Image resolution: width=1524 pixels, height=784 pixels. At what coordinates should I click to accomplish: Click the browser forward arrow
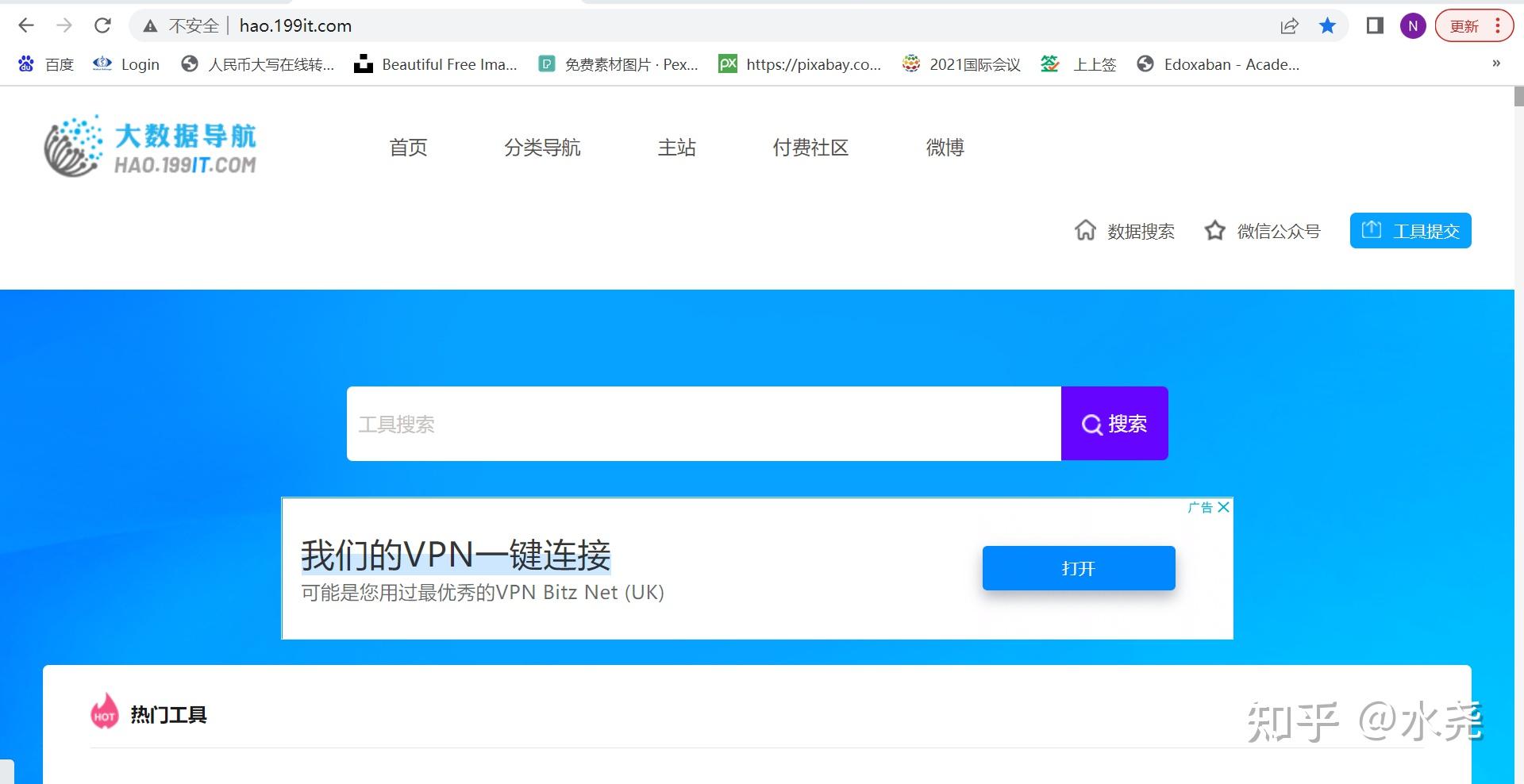click(64, 25)
